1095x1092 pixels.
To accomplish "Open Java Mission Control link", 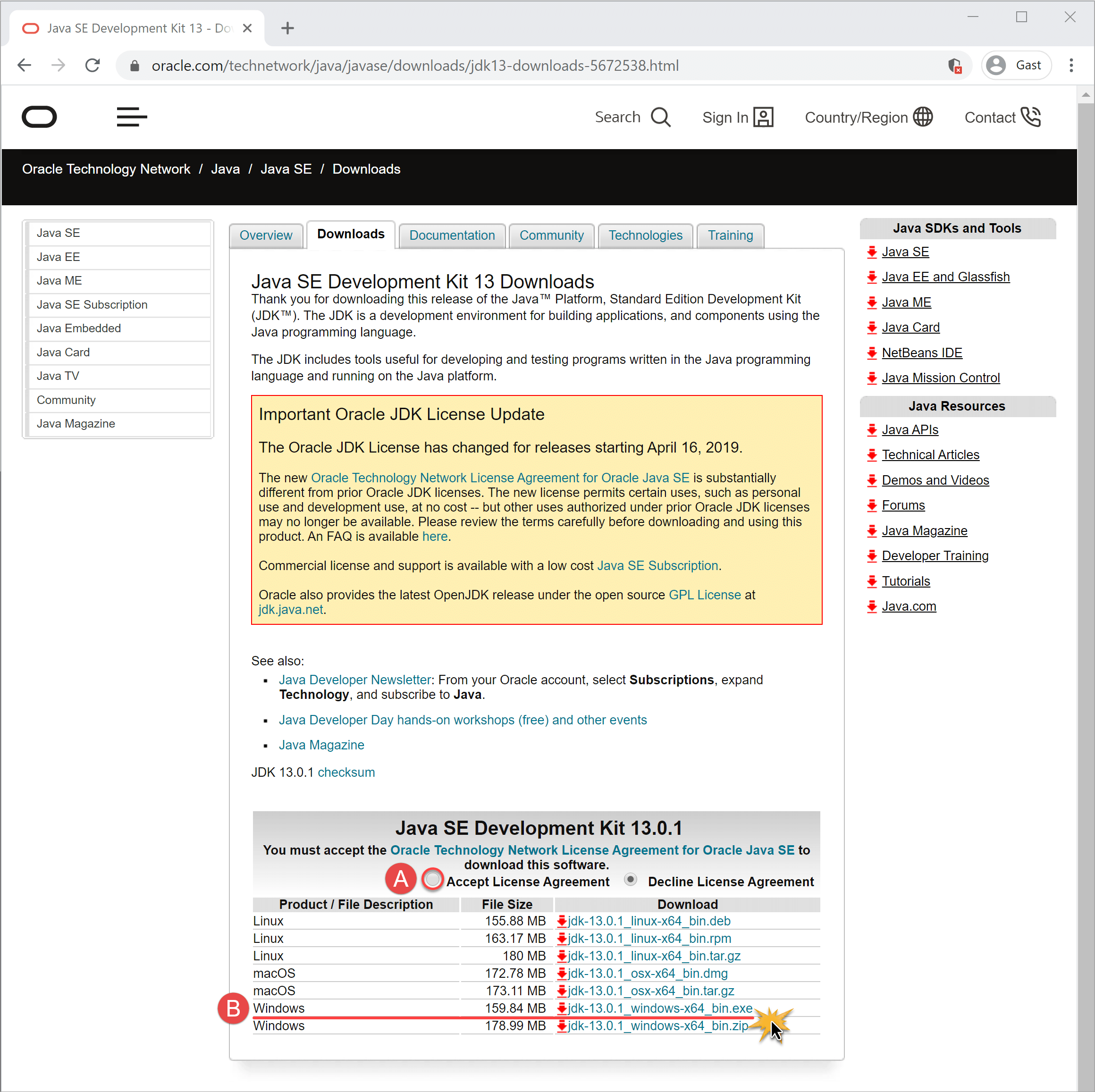I will click(941, 378).
